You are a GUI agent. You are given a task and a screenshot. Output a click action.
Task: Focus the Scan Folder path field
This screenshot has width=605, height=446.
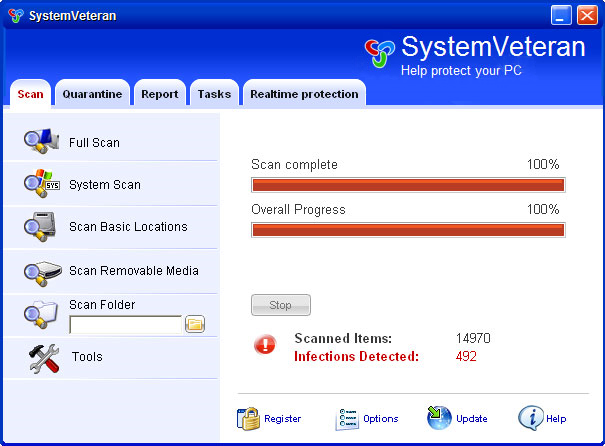point(125,324)
